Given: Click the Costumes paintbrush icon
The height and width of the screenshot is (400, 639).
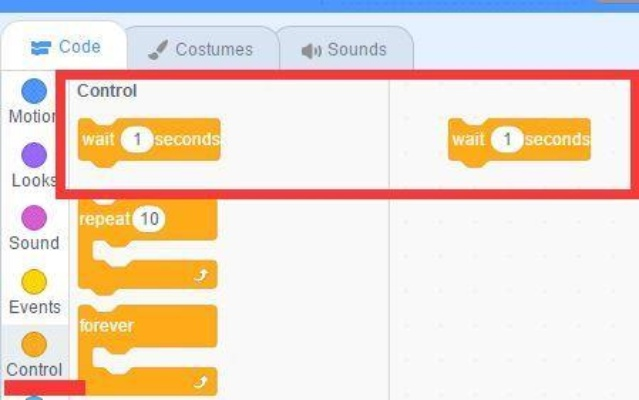Looking at the screenshot, I should pyautogui.click(x=158, y=50).
